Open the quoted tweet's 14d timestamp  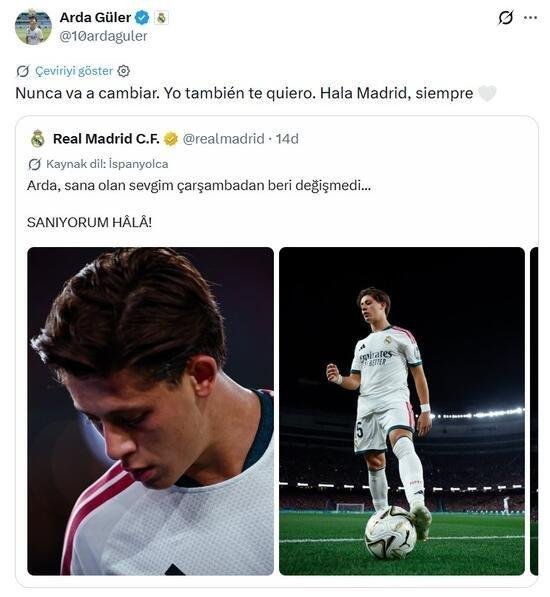(287, 139)
